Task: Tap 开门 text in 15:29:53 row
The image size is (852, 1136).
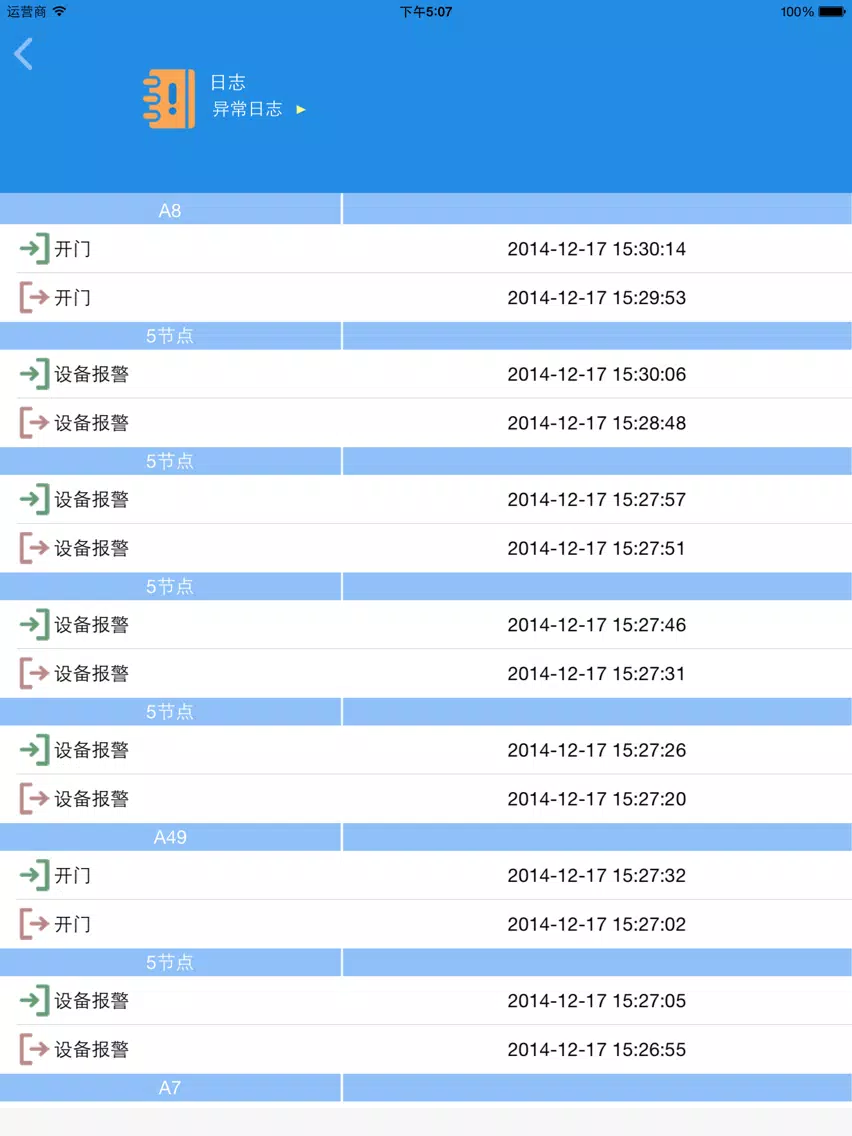Action: (72, 297)
